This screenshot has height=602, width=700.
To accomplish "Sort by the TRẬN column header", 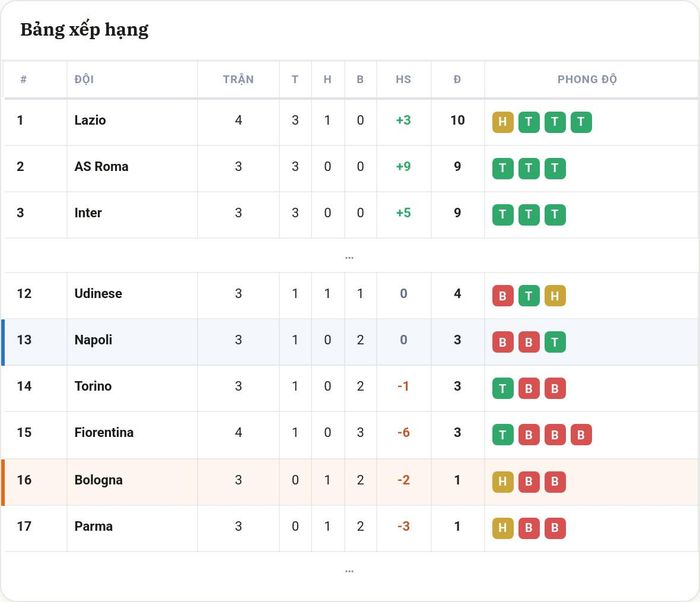I will click(x=238, y=79).
